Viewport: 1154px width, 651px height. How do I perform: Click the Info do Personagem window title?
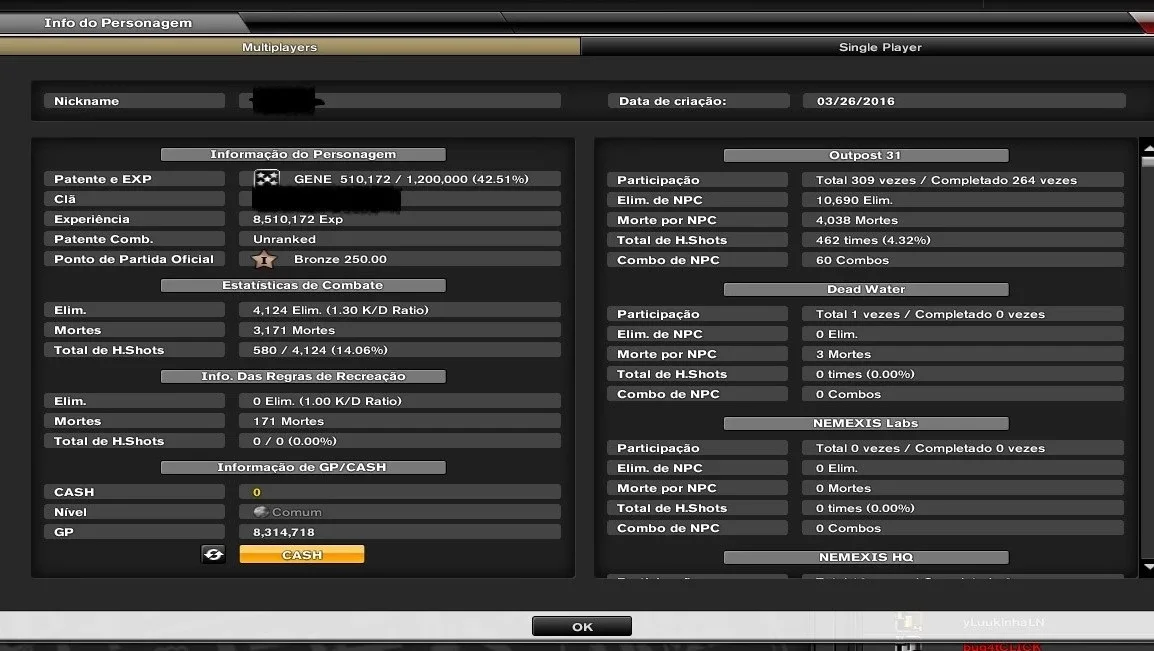[x=118, y=23]
